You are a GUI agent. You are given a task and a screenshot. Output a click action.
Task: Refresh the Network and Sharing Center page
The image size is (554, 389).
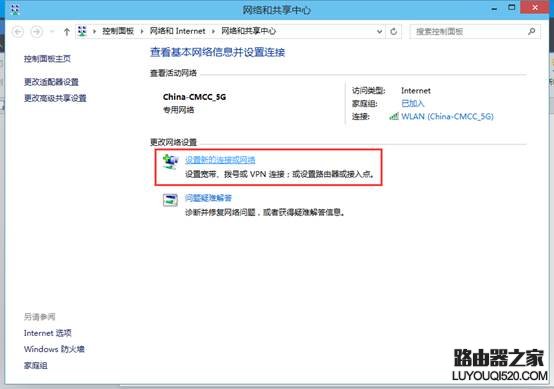(394, 32)
